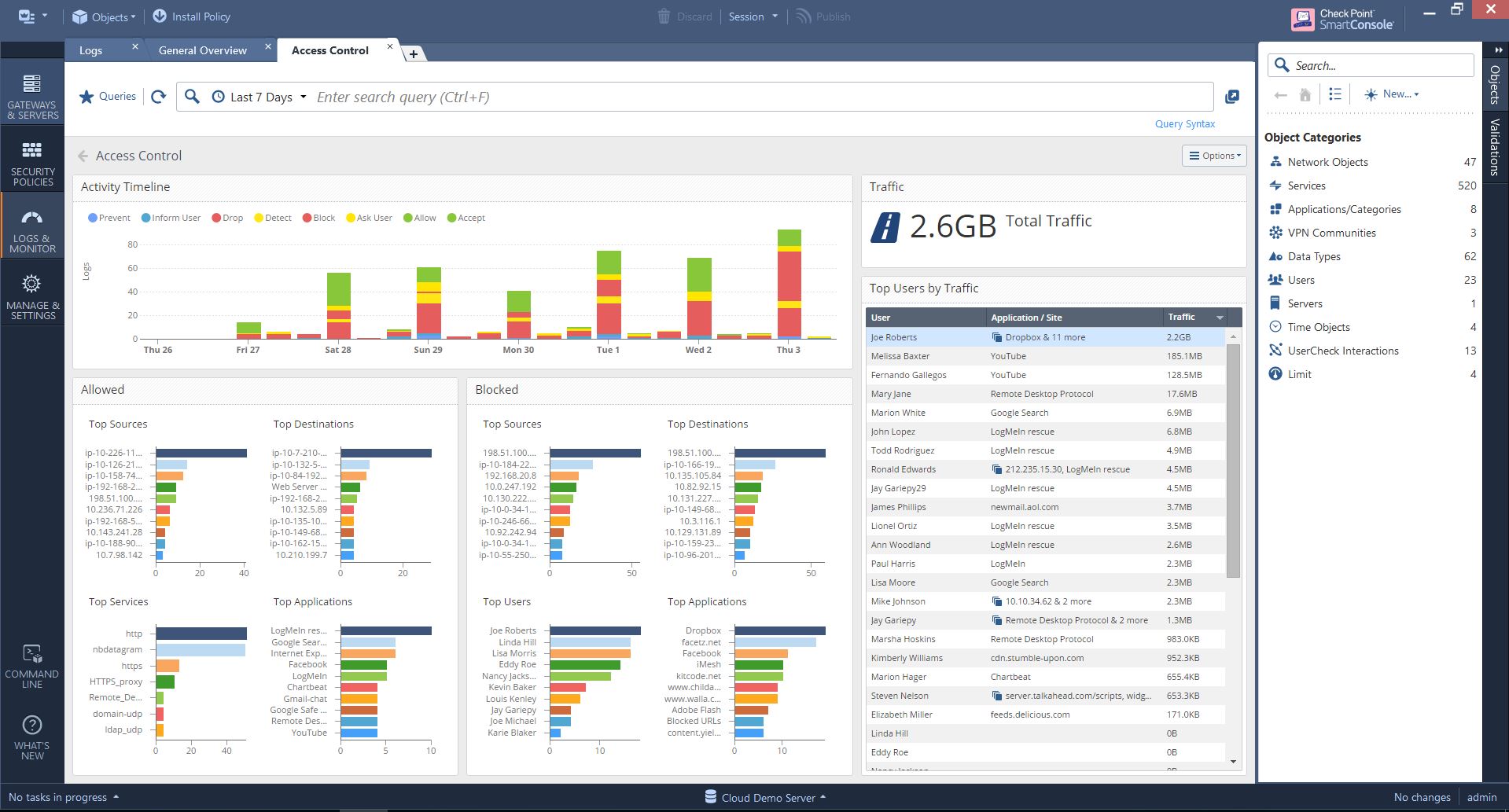
Task: Switch to the General Overview tab
Action: tap(202, 50)
